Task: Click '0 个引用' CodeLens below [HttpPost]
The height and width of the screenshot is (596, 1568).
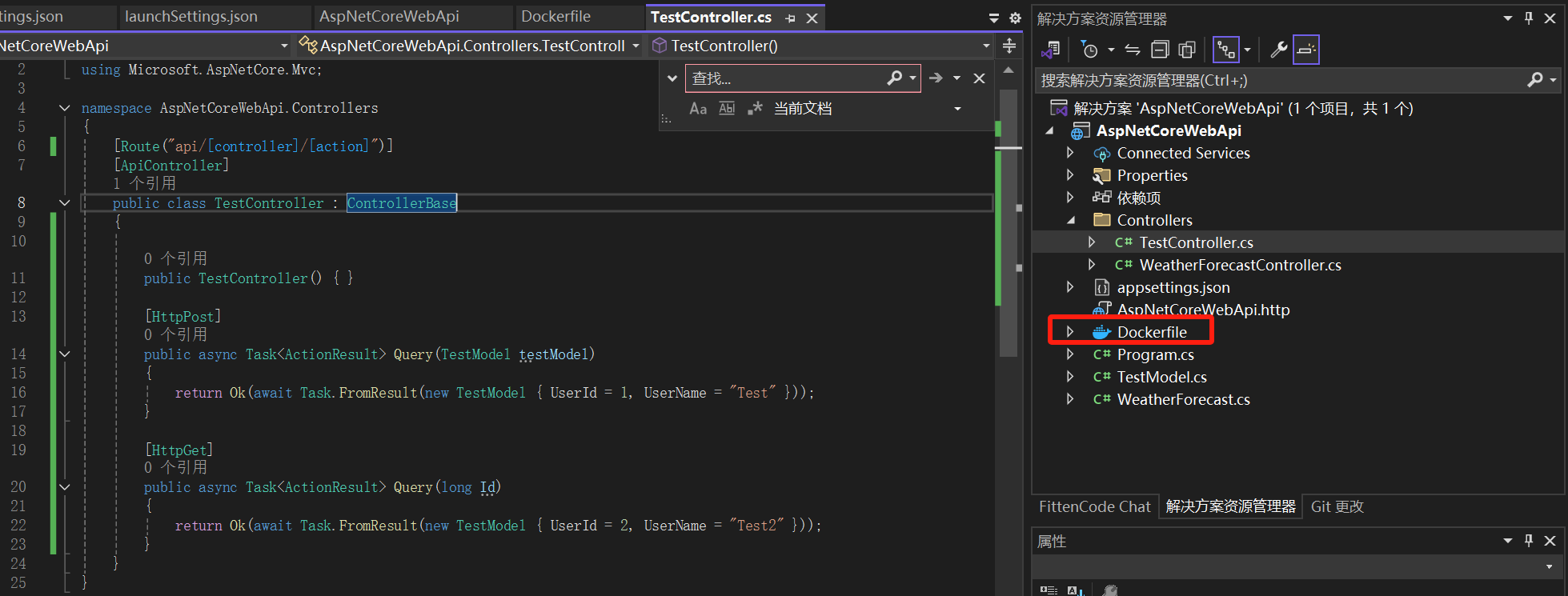Action: coord(175,334)
